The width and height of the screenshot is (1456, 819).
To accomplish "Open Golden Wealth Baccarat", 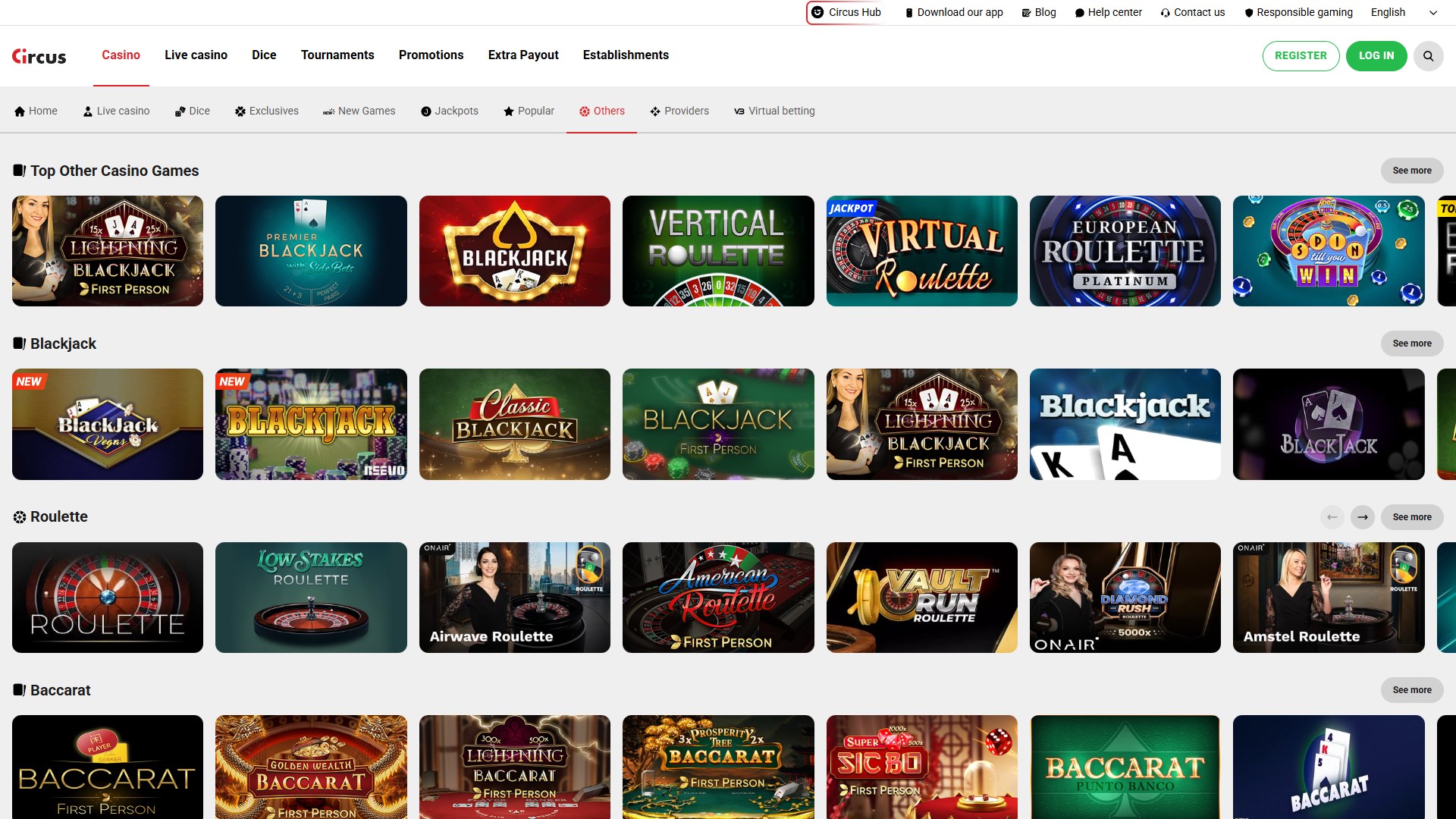I will [311, 767].
